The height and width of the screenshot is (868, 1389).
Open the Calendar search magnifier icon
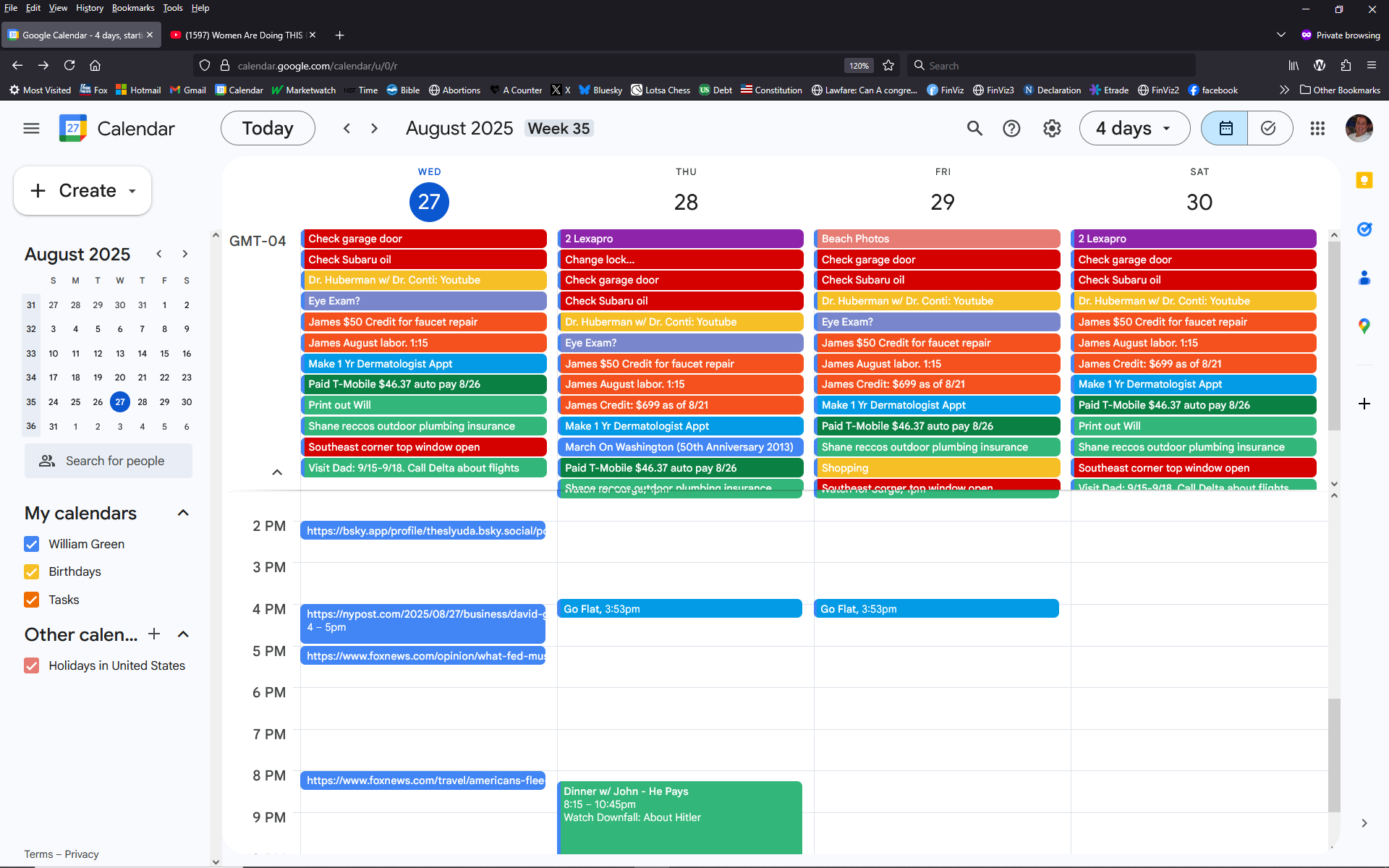[974, 129]
